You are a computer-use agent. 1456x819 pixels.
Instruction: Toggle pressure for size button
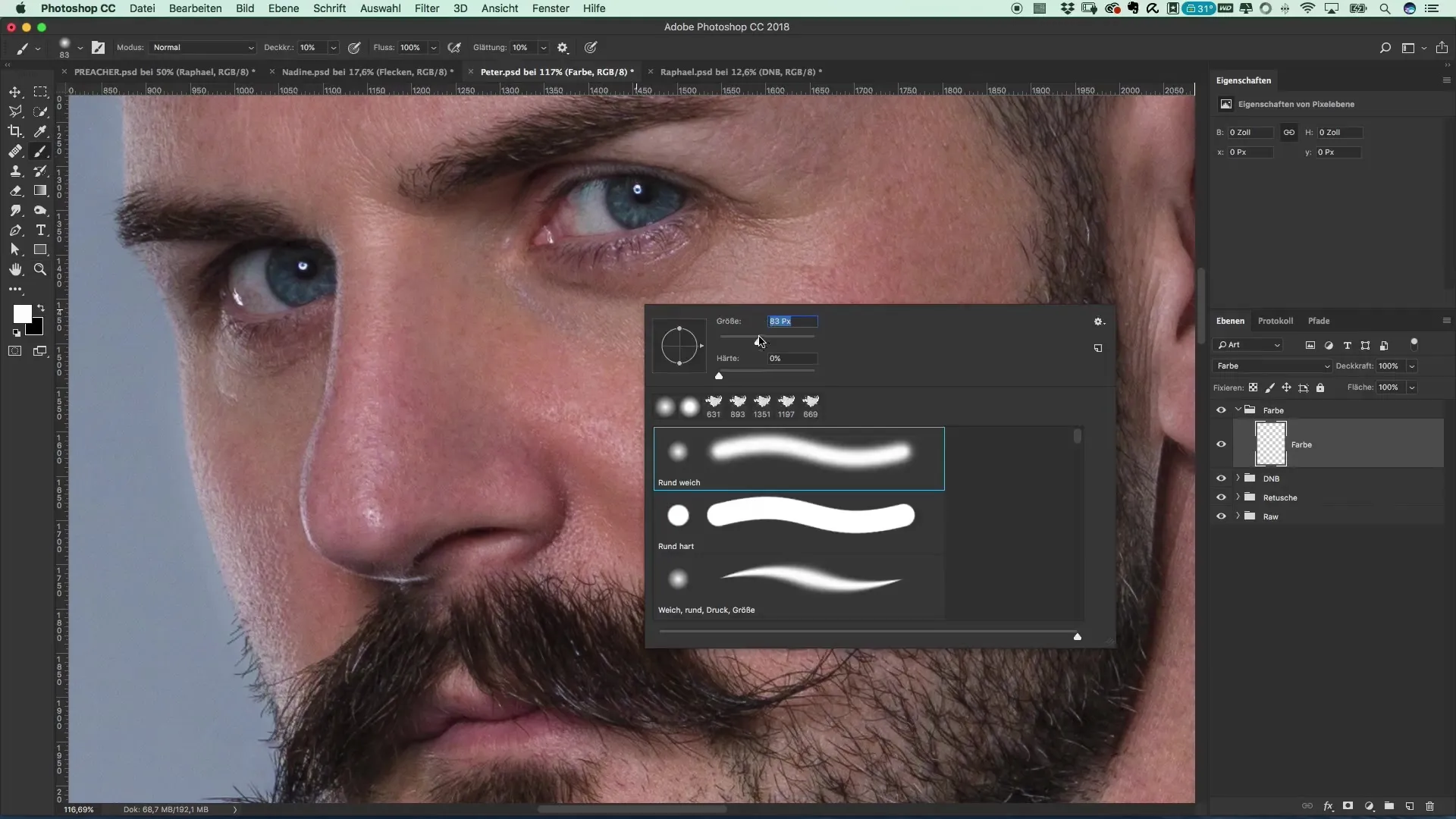point(591,47)
